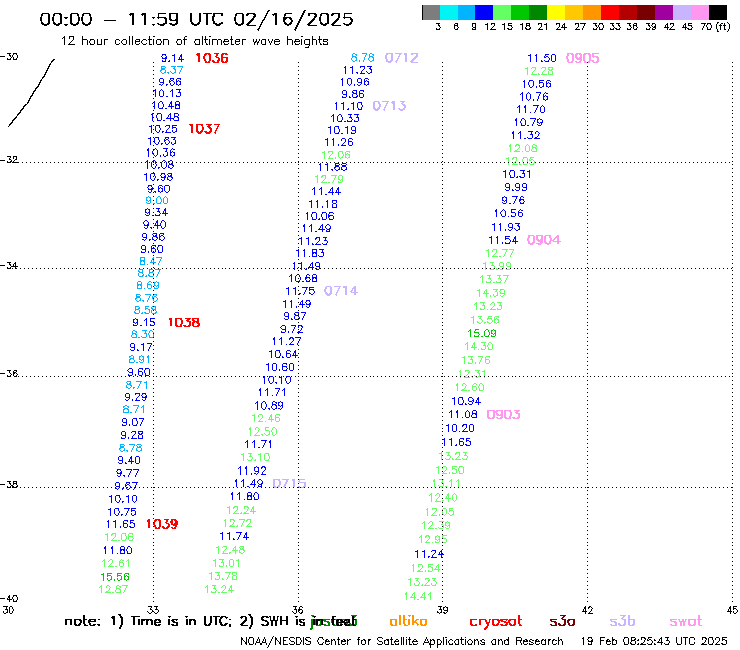Click the lavender 's3b' satellite legend label
The image size is (740, 650).
pyautogui.click(x=622, y=621)
